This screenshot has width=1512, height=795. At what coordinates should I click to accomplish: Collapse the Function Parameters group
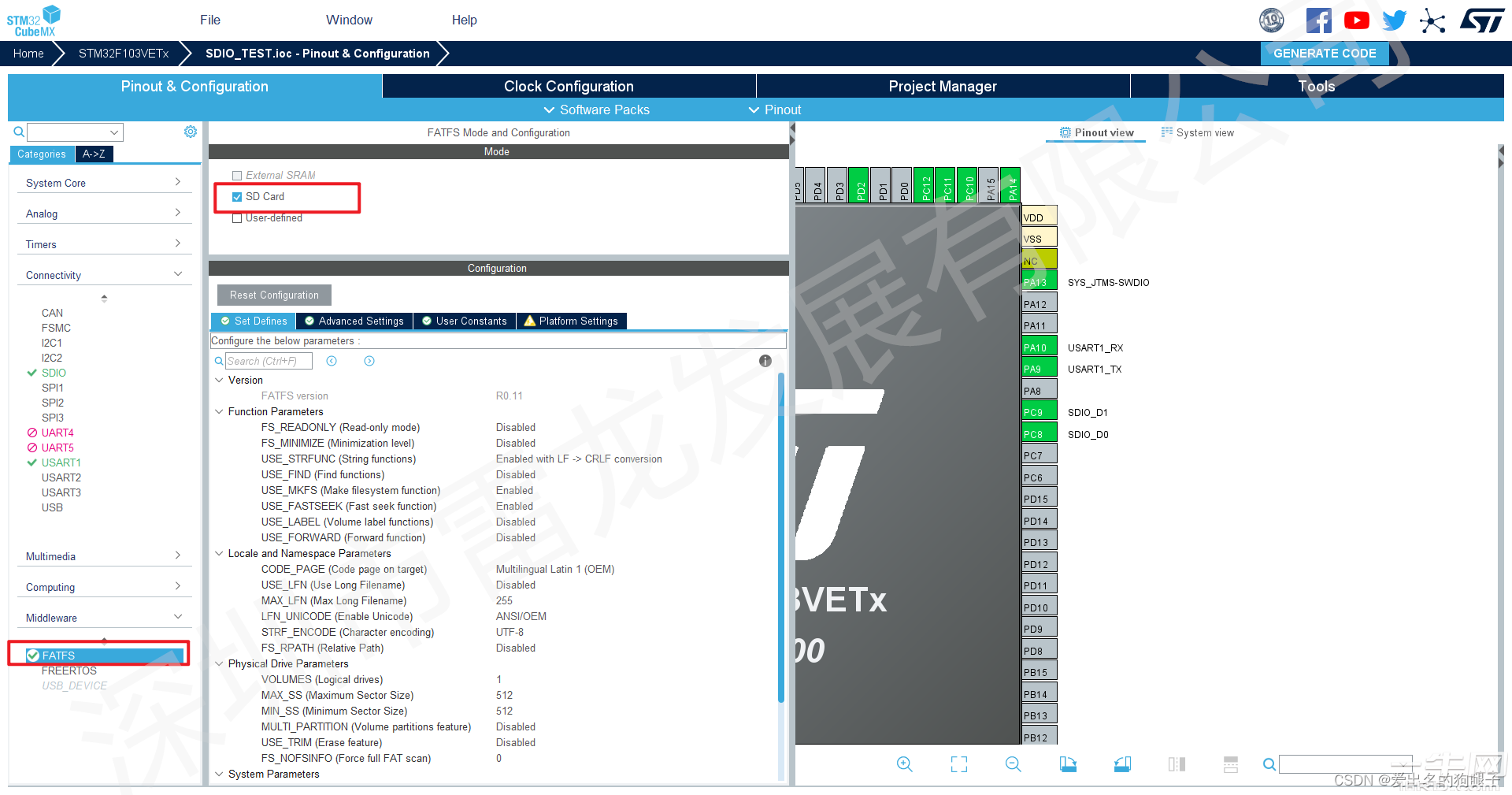(x=220, y=411)
